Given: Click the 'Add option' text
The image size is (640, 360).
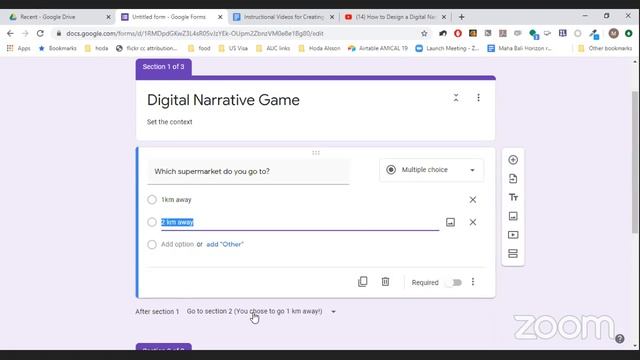Looking at the screenshot, I should click(x=177, y=244).
